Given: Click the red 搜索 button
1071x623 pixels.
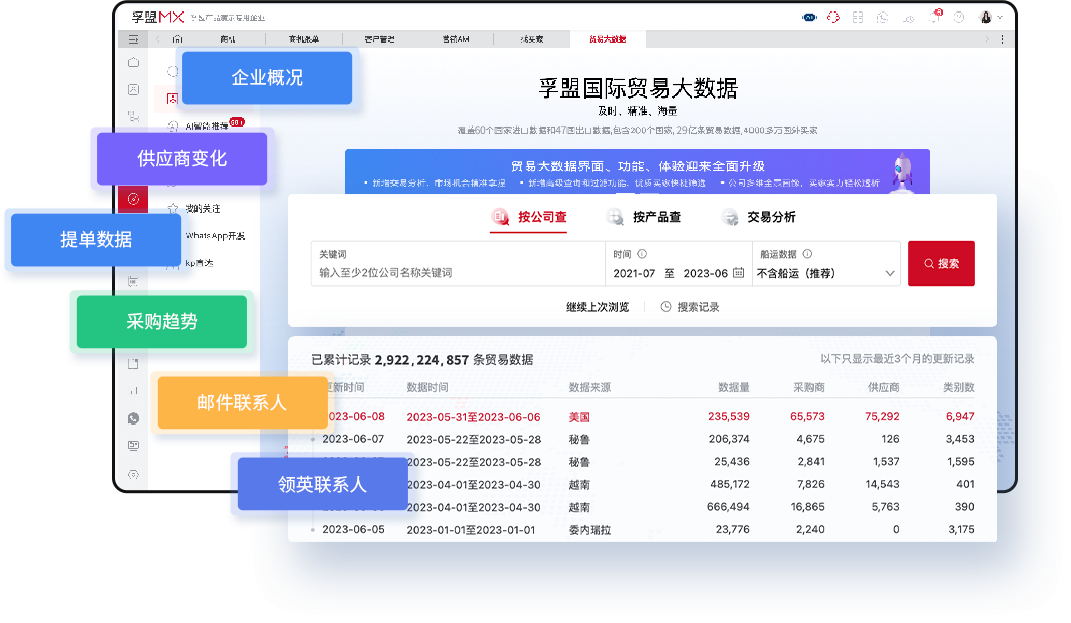Looking at the screenshot, I should pos(941,263).
